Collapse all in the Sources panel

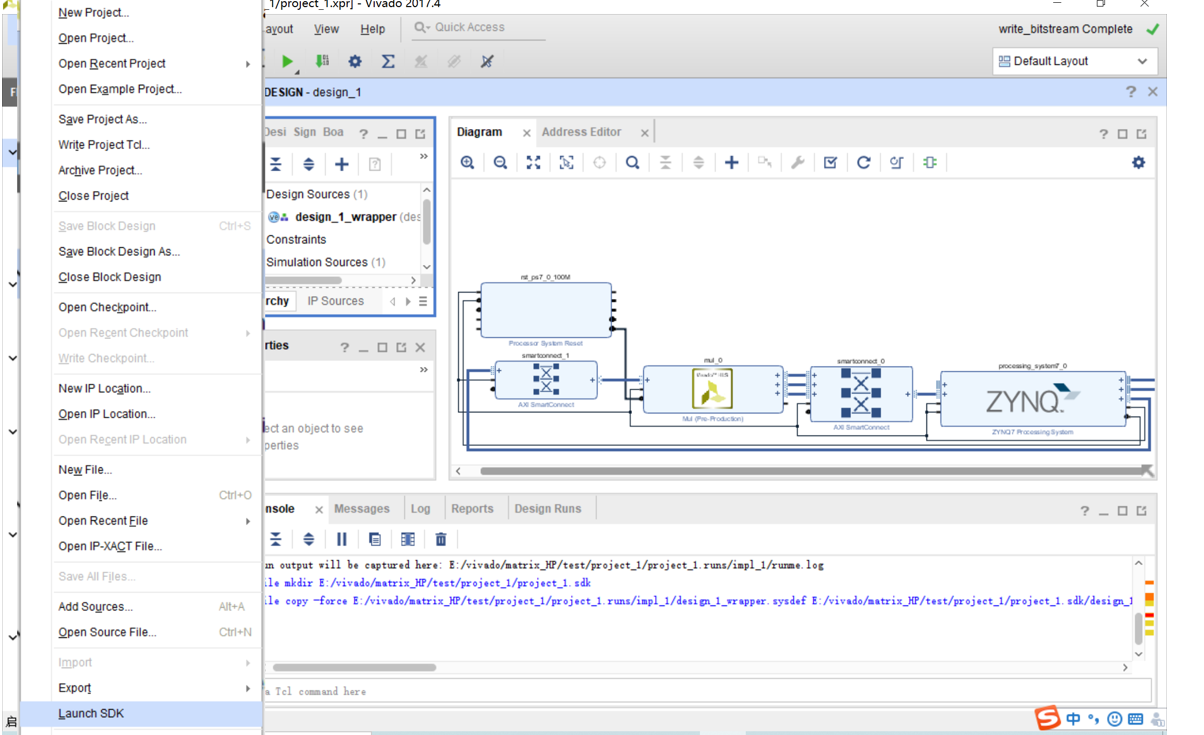275,164
